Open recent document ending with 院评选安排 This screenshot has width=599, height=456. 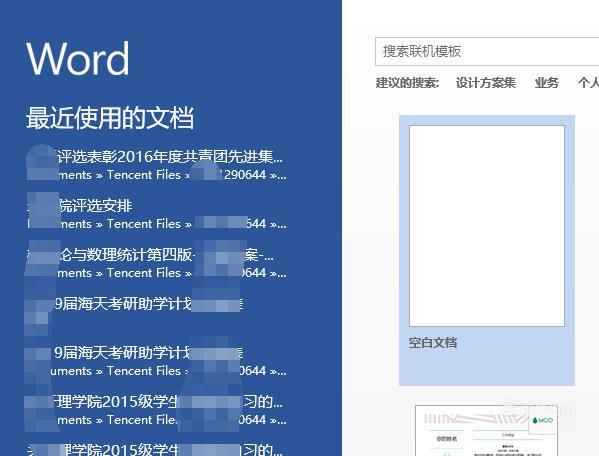157,214
